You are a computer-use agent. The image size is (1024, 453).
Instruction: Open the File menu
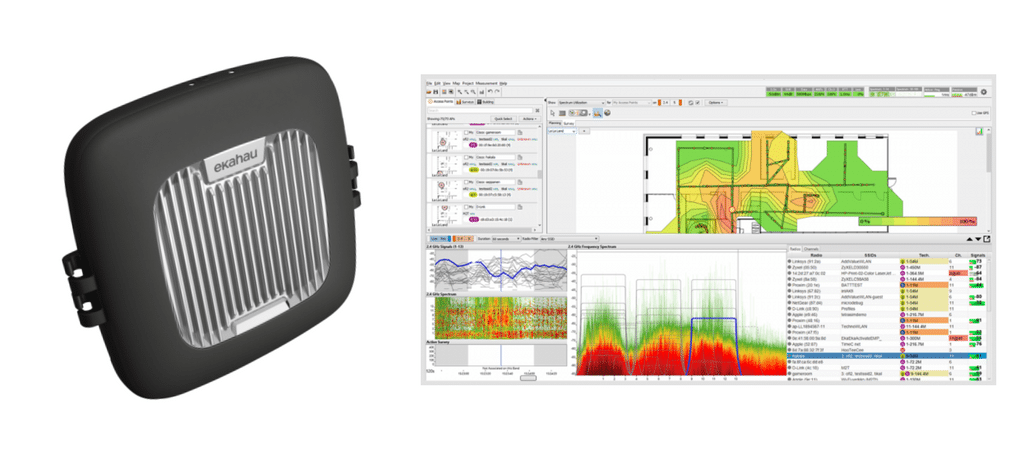pyautogui.click(x=429, y=84)
